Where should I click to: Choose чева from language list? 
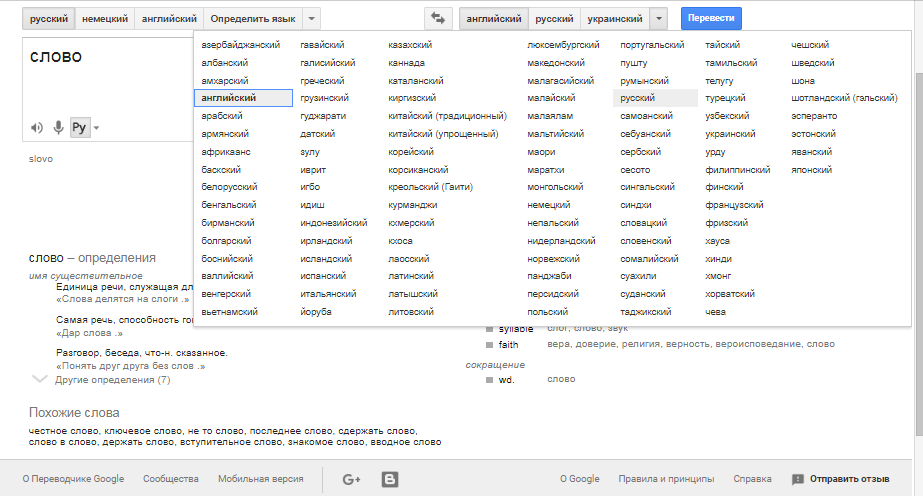(x=715, y=312)
